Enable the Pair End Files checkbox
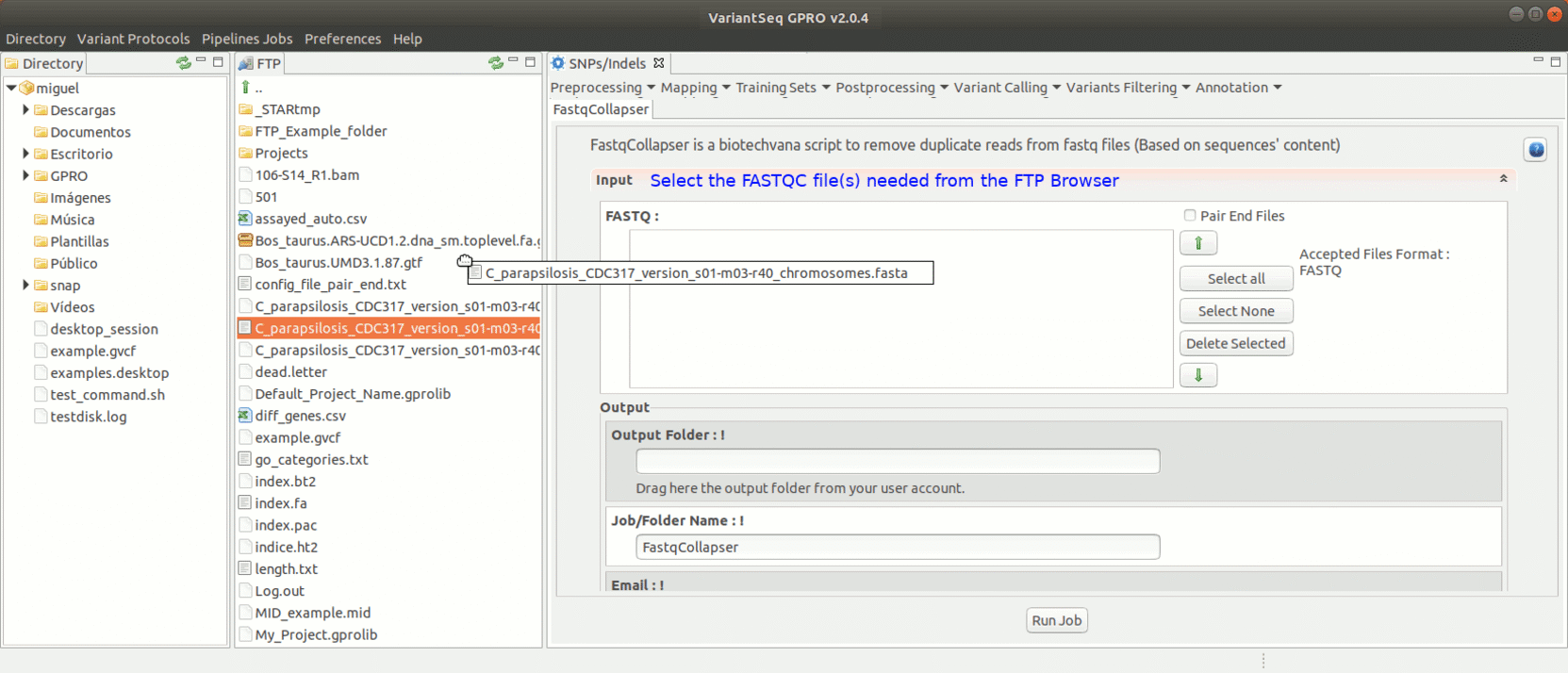The height and width of the screenshot is (673, 1568). pos(1190,216)
